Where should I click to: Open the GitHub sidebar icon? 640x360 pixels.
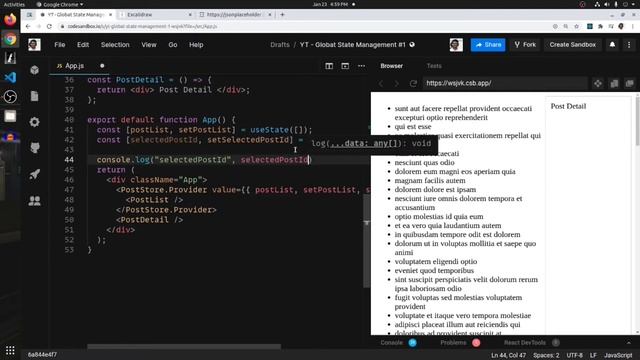point(35,148)
